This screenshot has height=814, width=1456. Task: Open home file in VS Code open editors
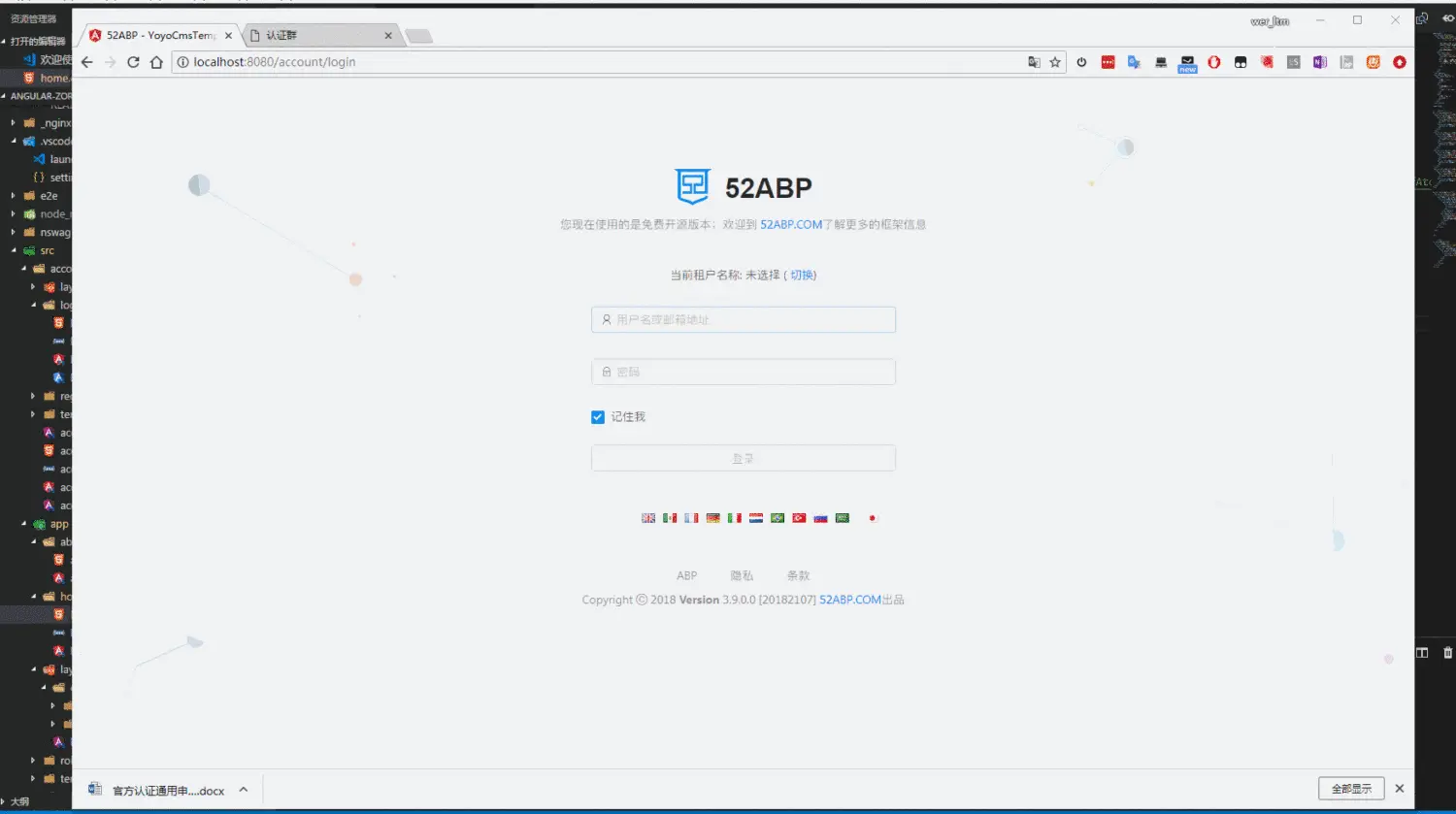[46, 78]
